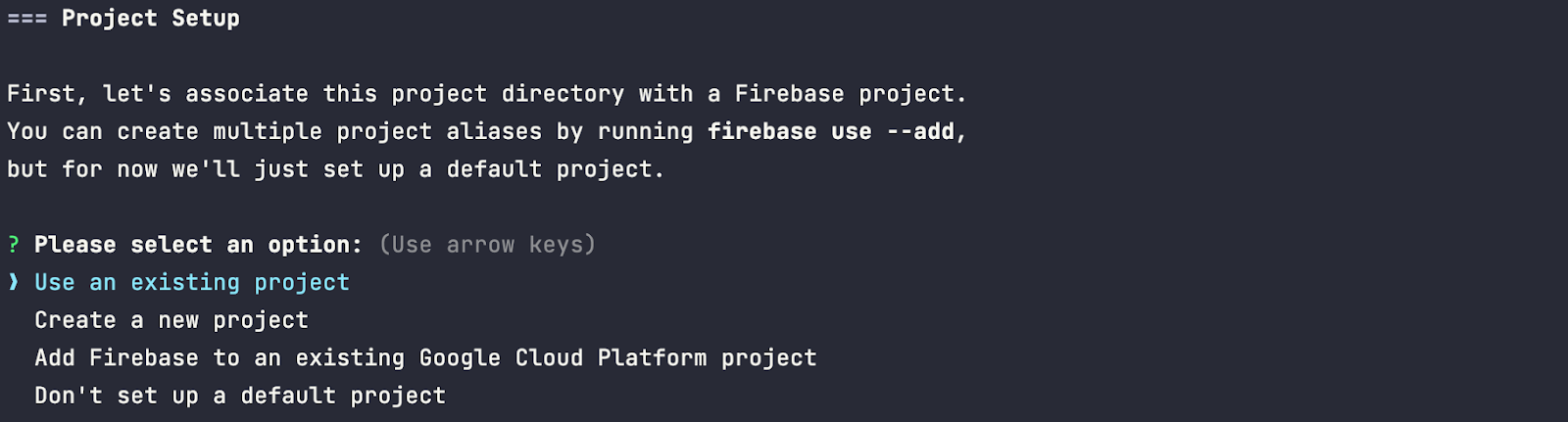Click the "Please select an option:" prompt
Screen dimensions: 1568x422
point(198,245)
